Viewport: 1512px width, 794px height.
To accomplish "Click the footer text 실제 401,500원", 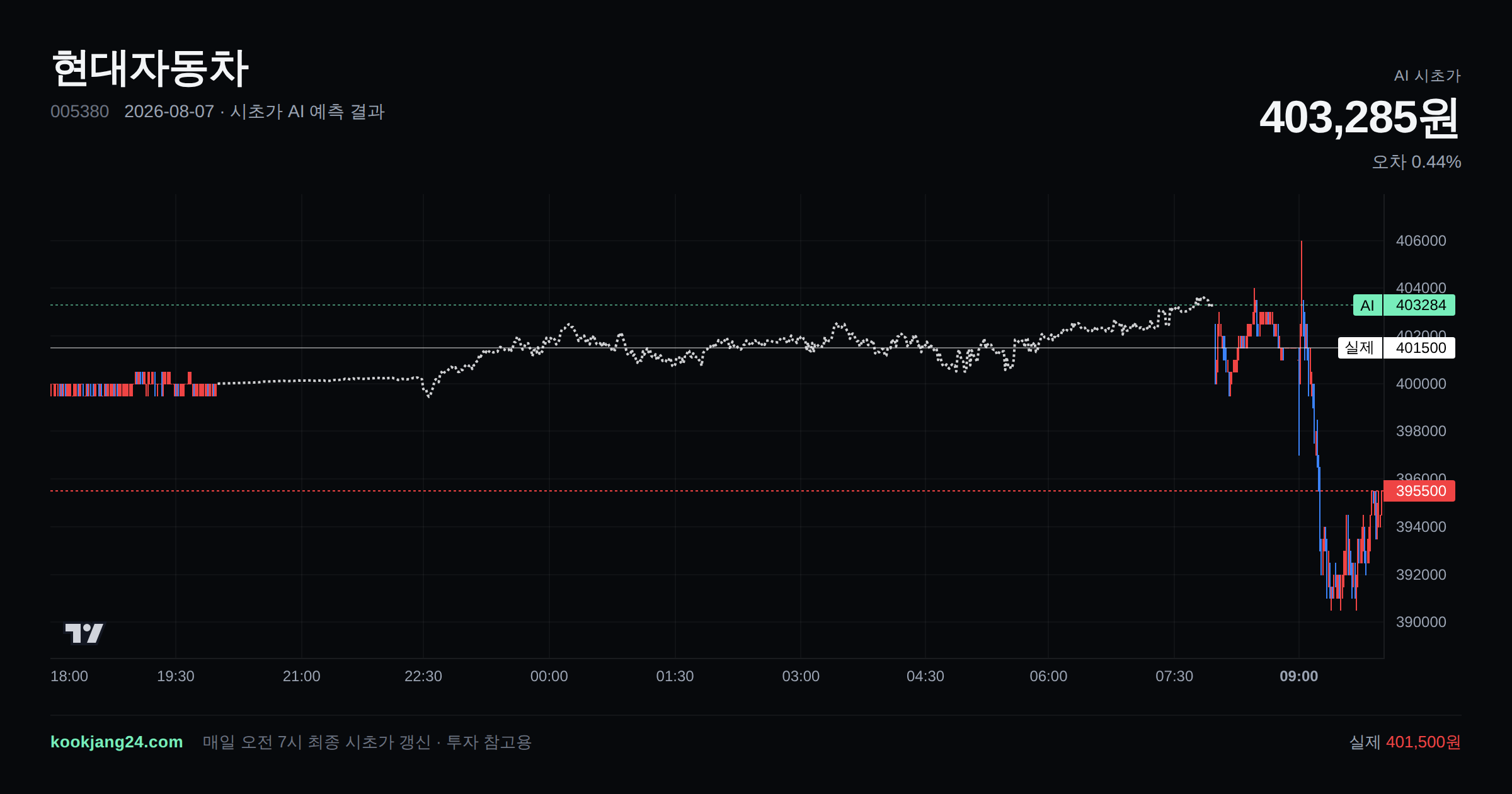I will coord(1404,742).
